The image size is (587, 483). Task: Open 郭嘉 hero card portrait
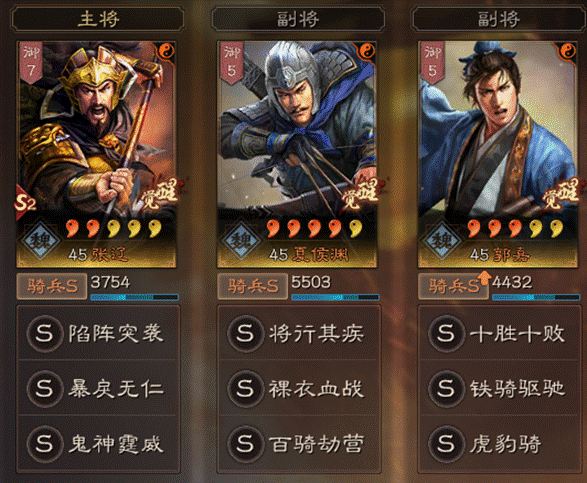(x=498, y=154)
